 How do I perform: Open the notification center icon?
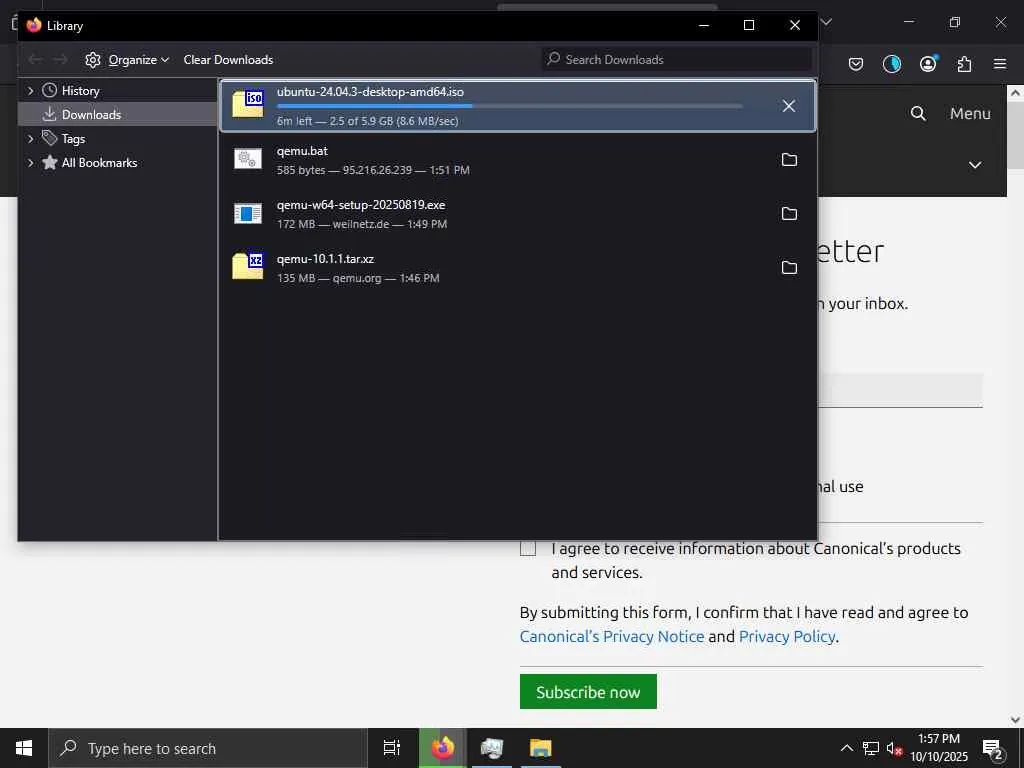pyautogui.click(x=993, y=748)
